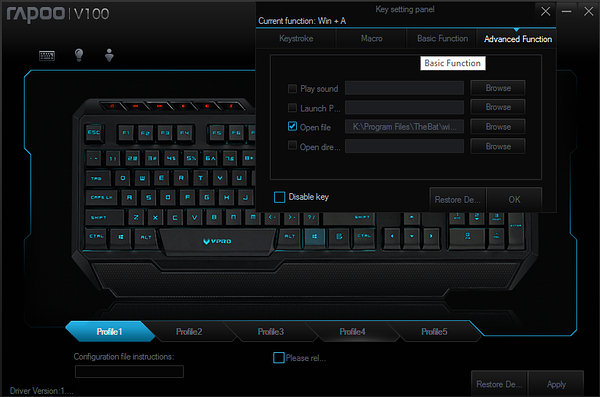Confirm key setting with OK
600x397 pixels.
pos(514,199)
